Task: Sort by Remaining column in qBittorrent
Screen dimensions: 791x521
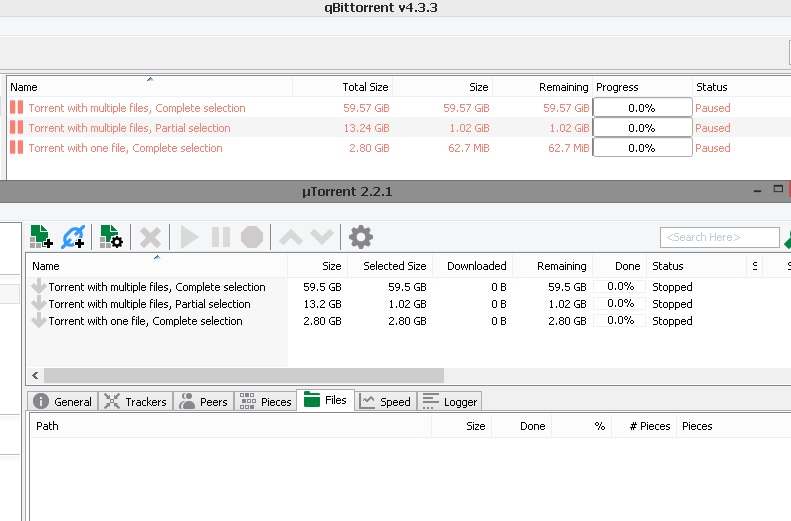Action: pos(542,87)
